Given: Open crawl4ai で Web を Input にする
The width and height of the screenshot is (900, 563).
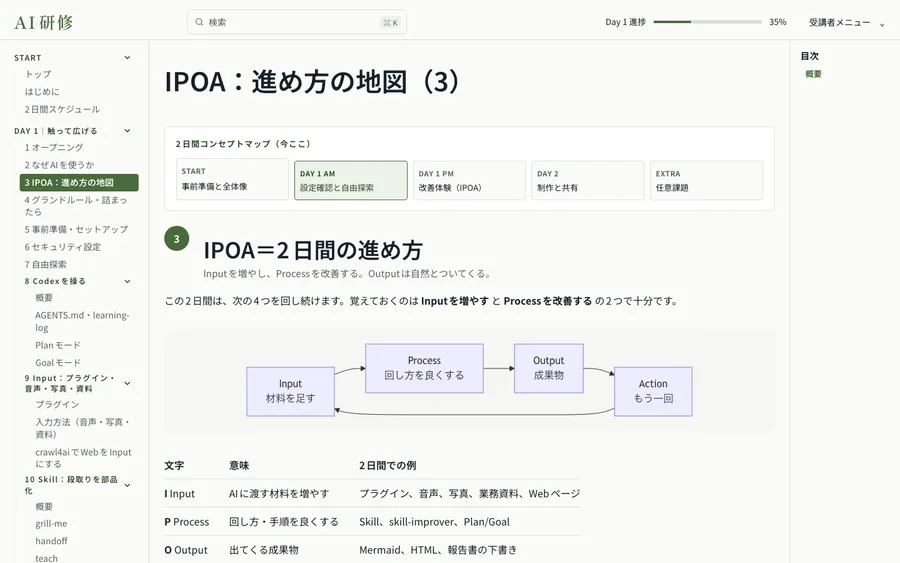Looking at the screenshot, I should pos(83,458).
